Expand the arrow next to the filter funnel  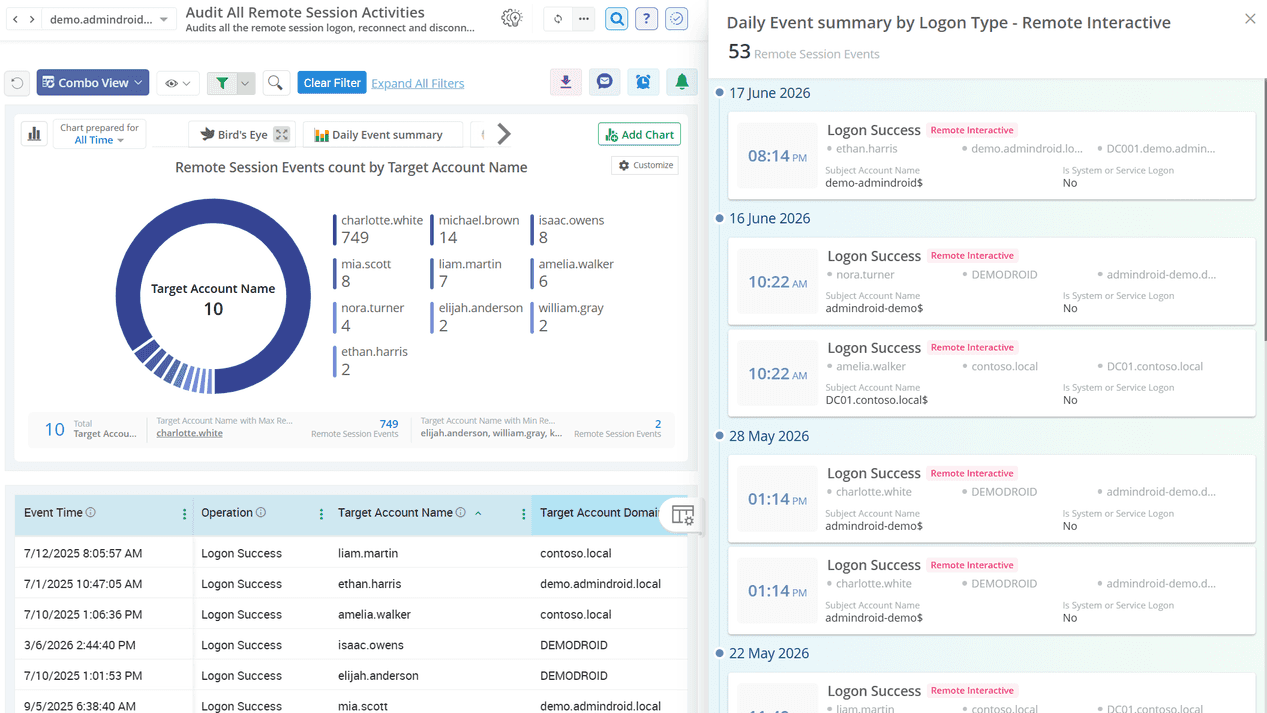245,83
